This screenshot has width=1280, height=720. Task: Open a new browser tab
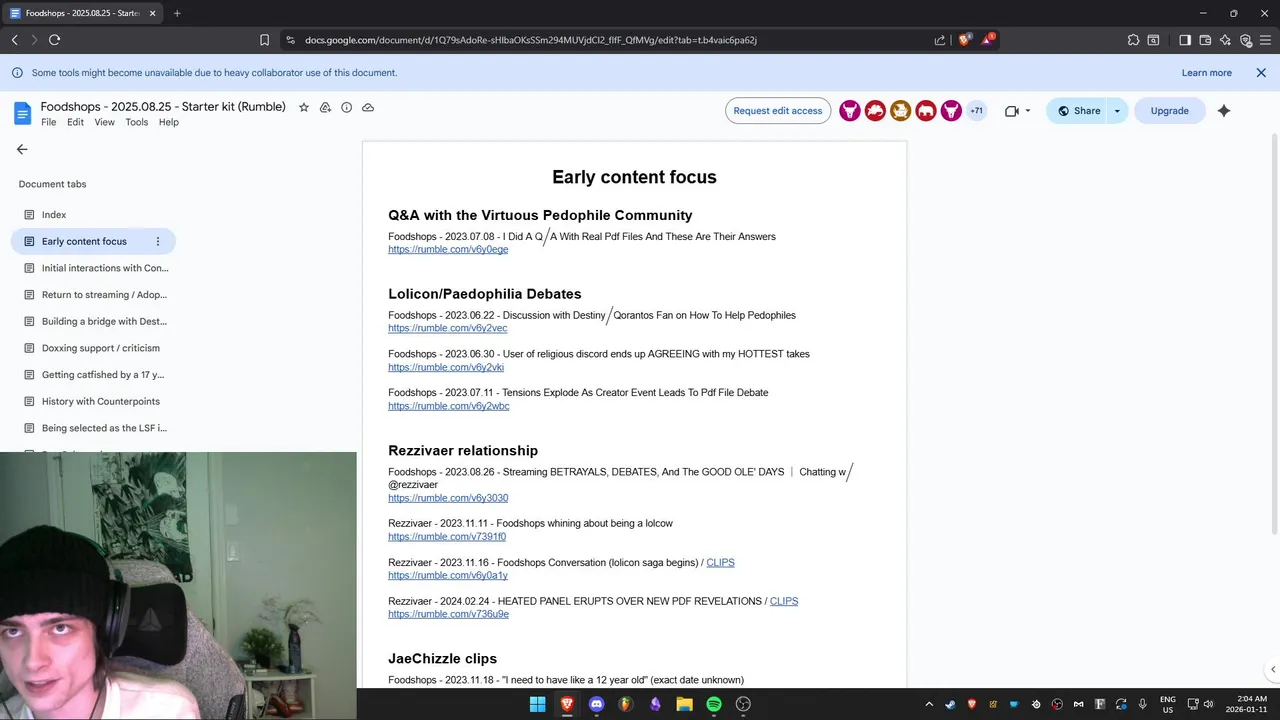pos(177,13)
